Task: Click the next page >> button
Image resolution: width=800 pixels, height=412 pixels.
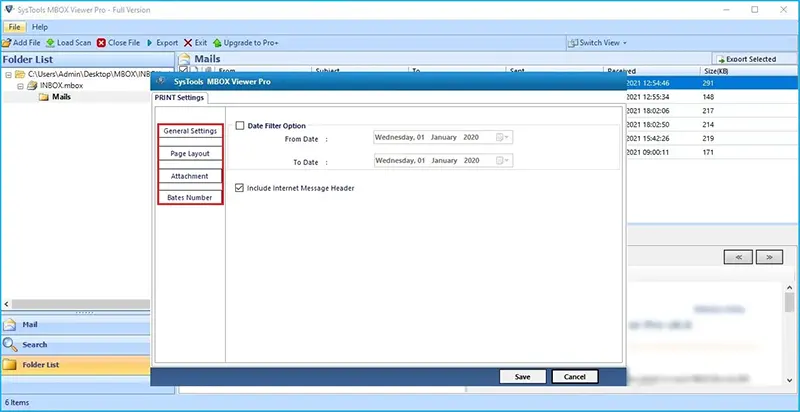Action: pyautogui.click(x=769, y=257)
